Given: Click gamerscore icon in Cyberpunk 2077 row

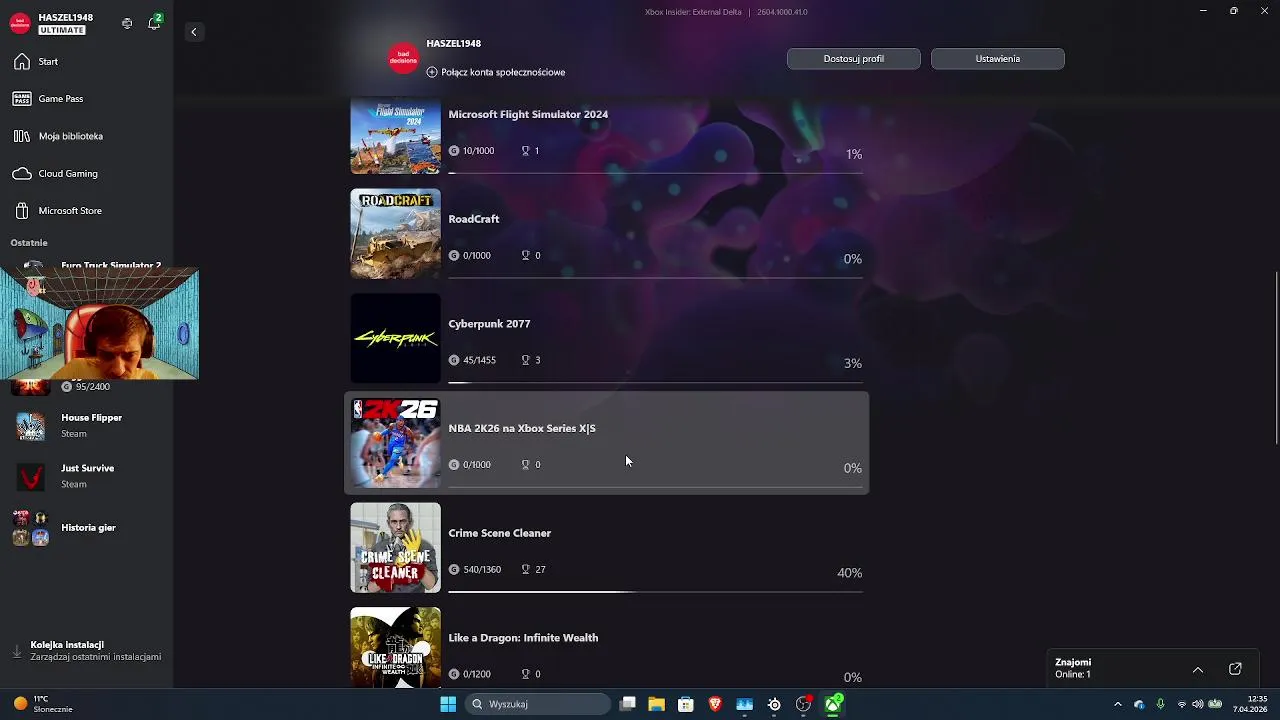Looking at the screenshot, I should pyautogui.click(x=454, y=360).
